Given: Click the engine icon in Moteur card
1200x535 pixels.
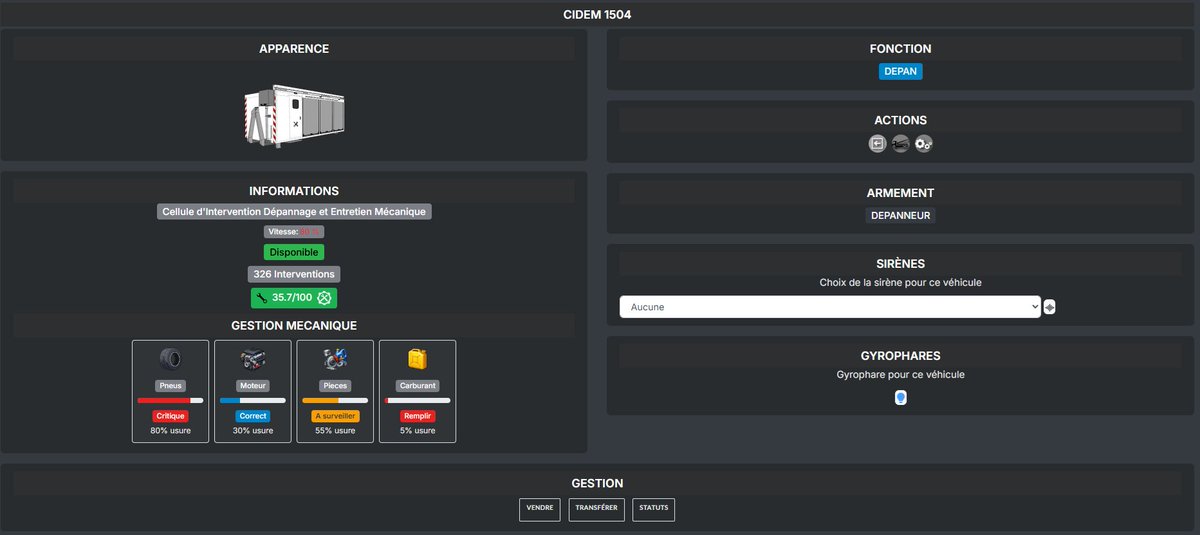Looking at the screenshot, I should coord(253,359).
